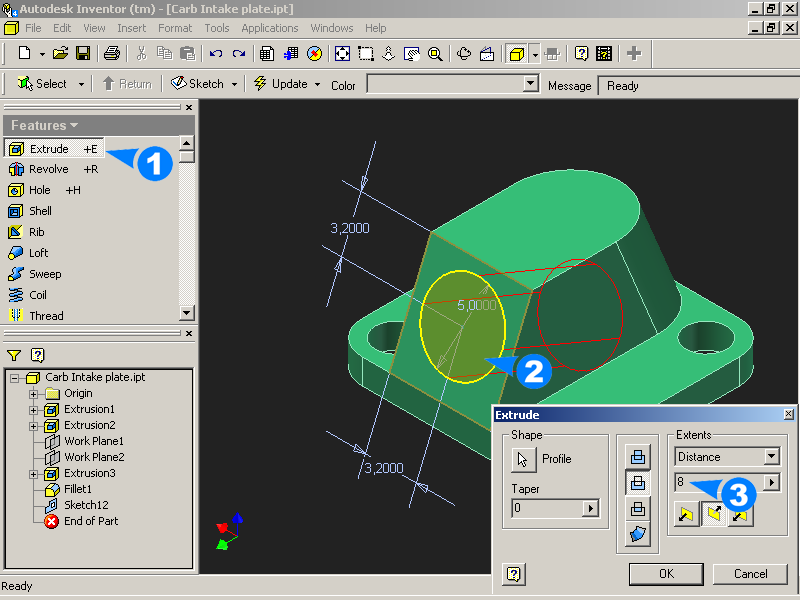Pick the Hole feature tool
The width and height of the screenshot is (800, 600).
click(40, 190)
